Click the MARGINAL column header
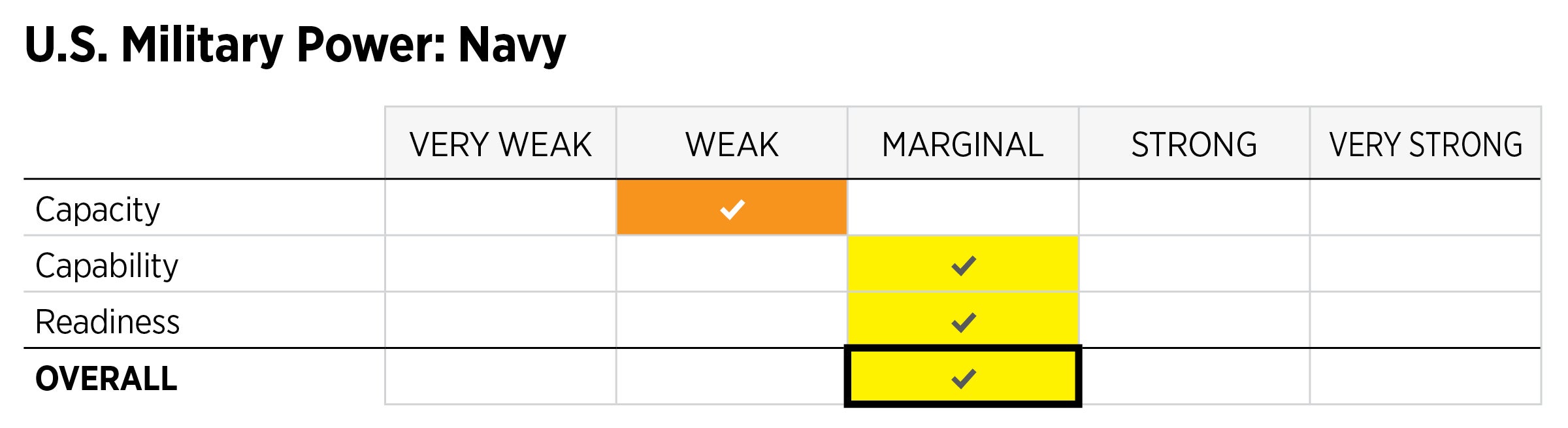1568x428 pixels. coord(963,144)
